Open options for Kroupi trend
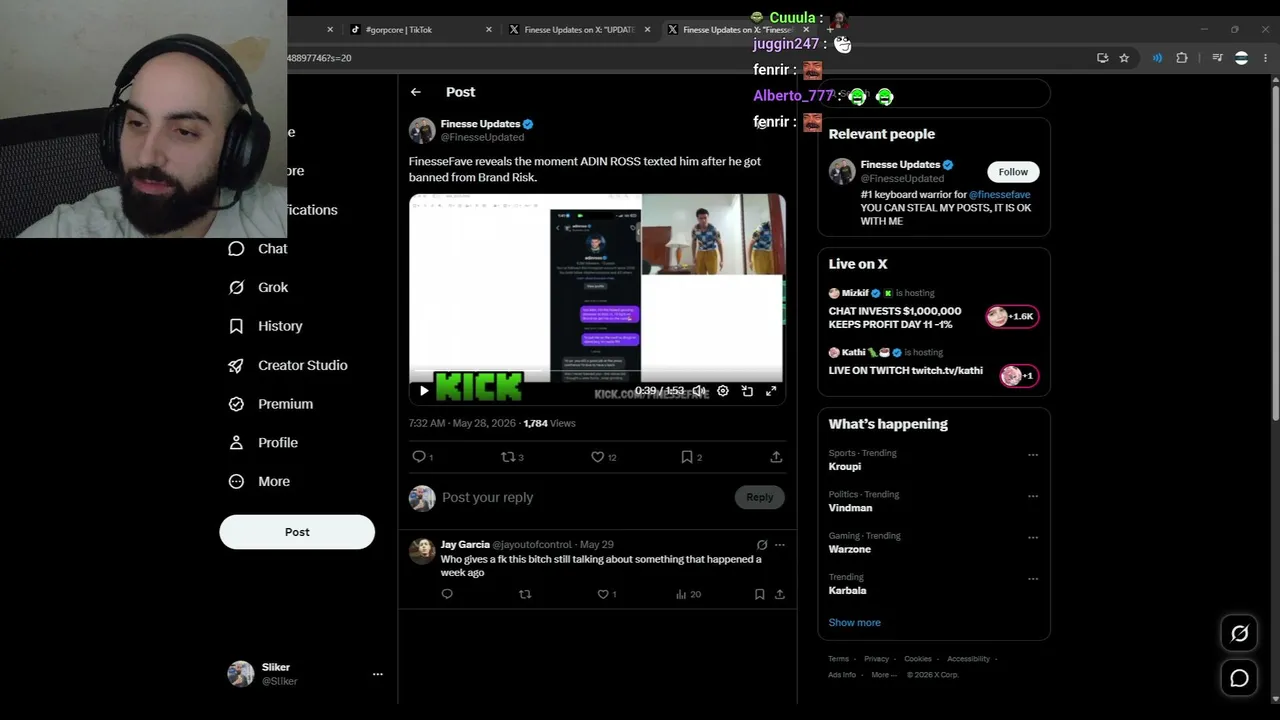Image resolution: width=1280 pixels, height=720 pixels. click(1033, 455)
